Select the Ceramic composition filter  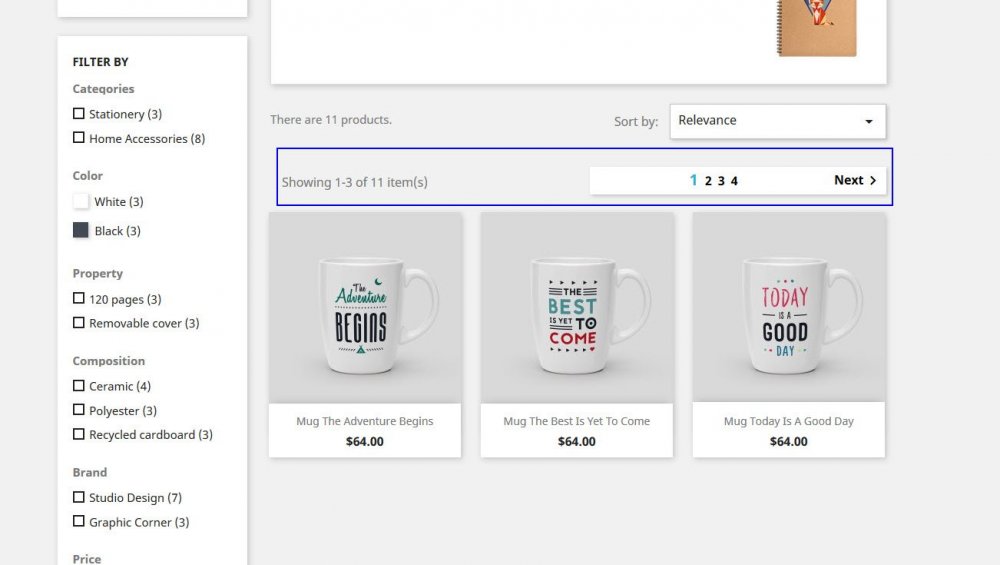click(x=78, y=386)
